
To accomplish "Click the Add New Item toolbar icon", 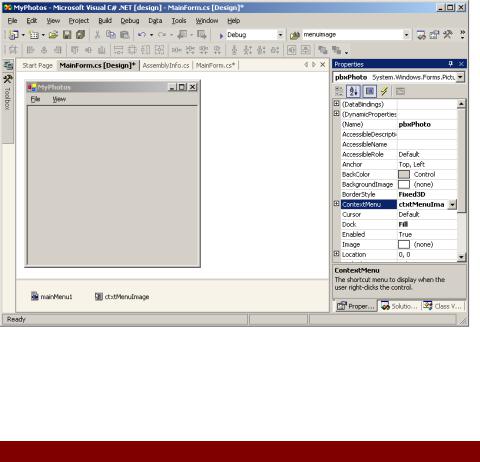I will pyautogui.click(x=34, y=35).
